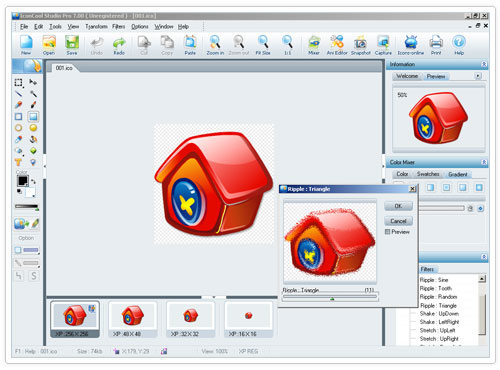Select the rectangular marquee selection tool
500x370 pixels.
pos(19,82)
